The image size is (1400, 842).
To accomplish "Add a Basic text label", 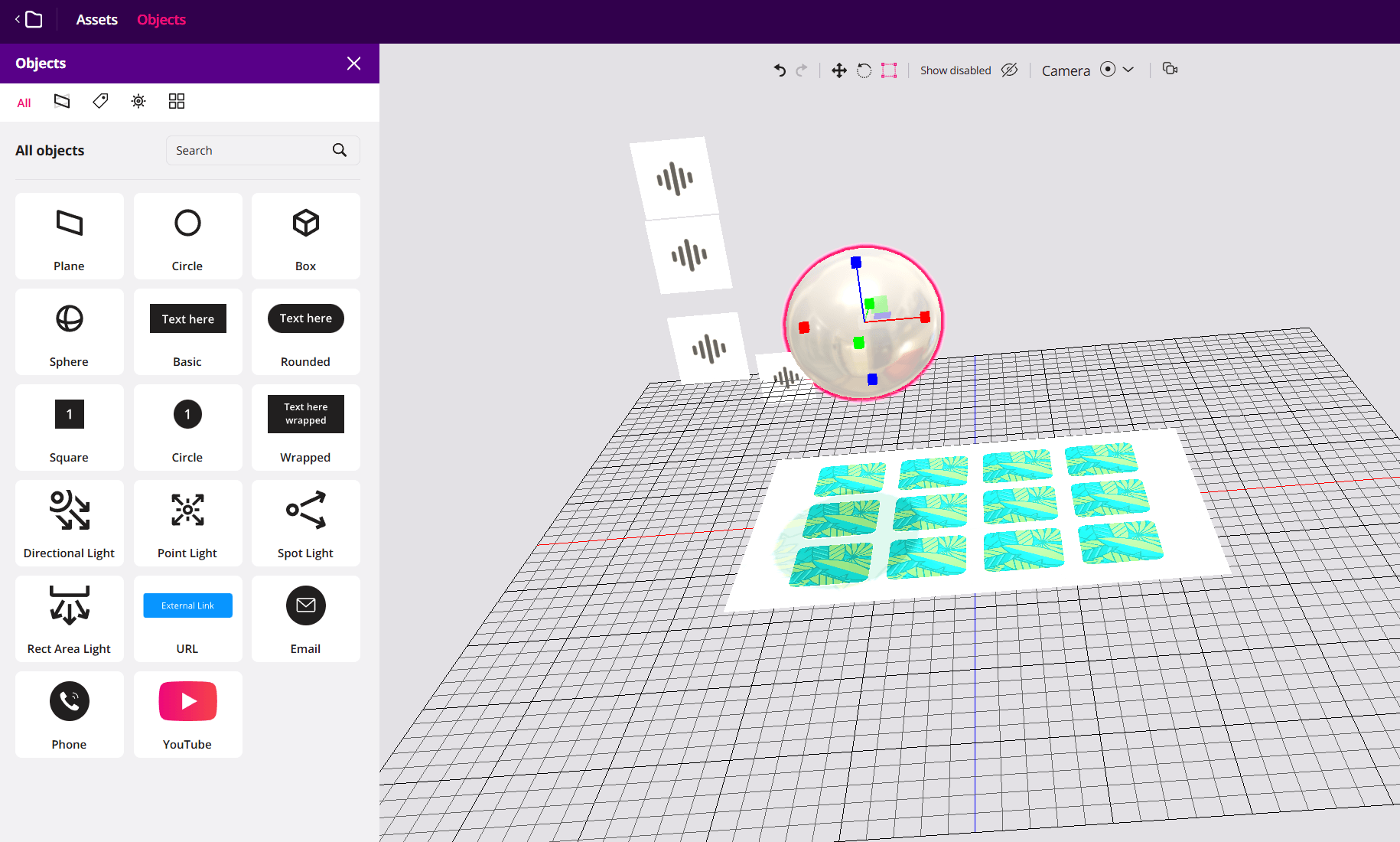I will tap(187, 331).
